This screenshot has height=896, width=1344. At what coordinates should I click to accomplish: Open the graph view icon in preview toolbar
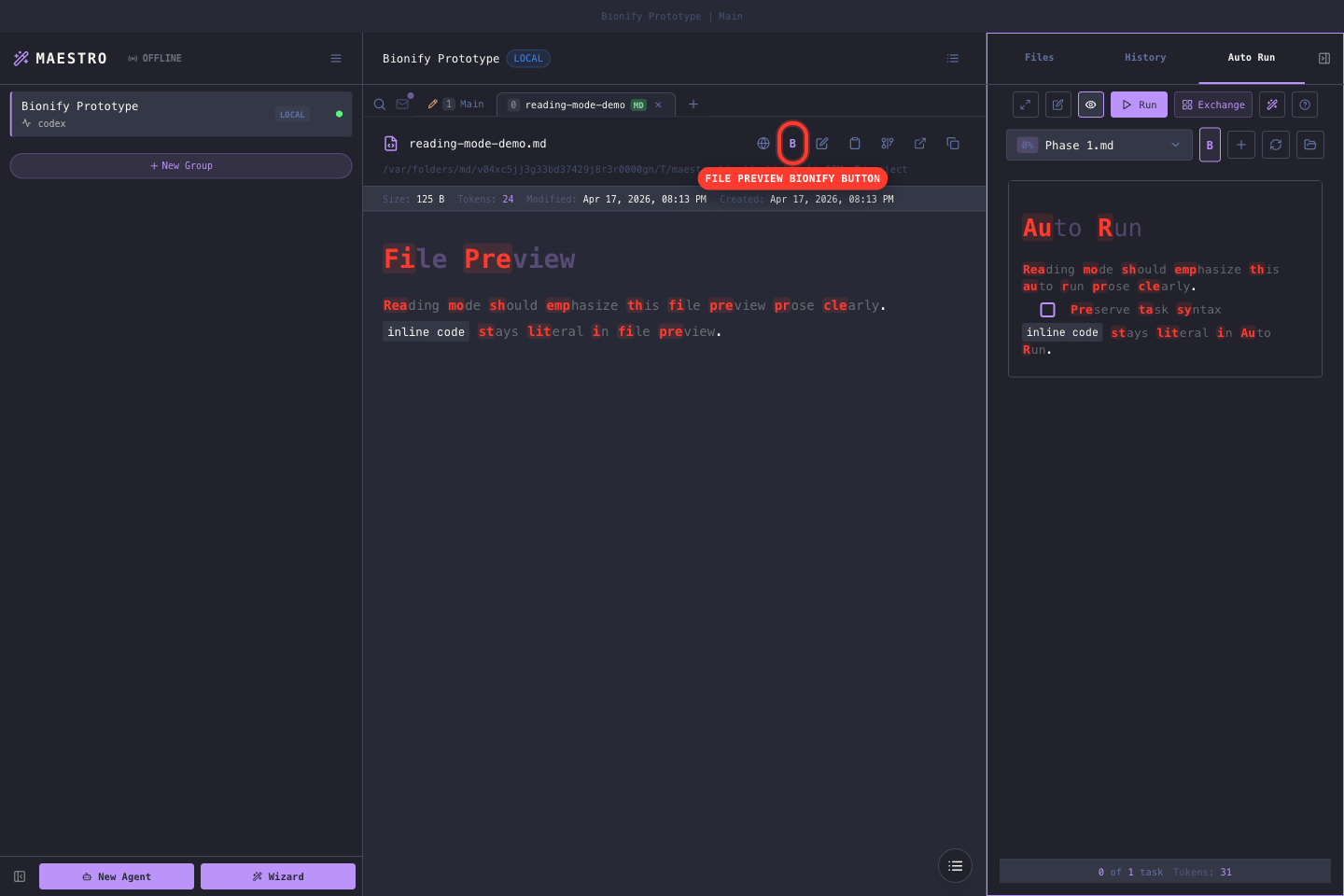click(888, 144)
